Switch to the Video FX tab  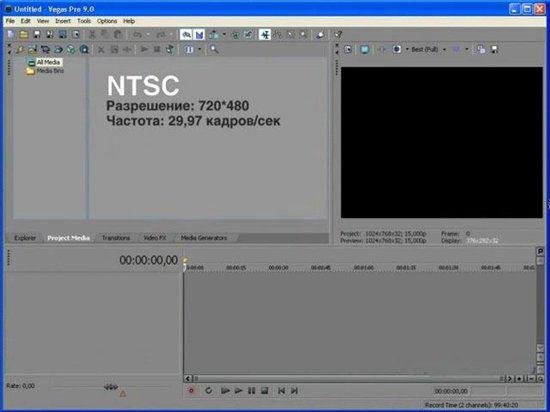[155, 238]
